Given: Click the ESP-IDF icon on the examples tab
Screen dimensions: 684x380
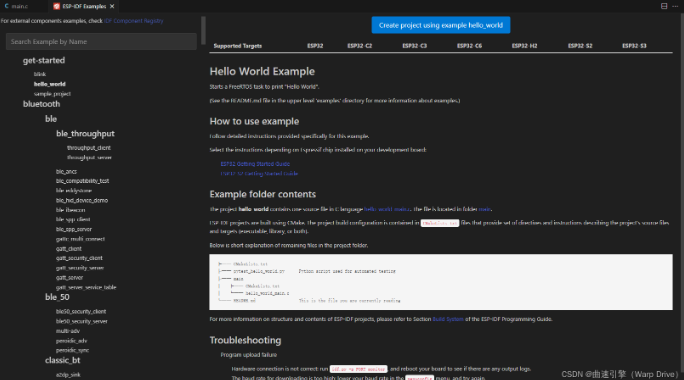Looking at the screenshot, I should tap(56, 6).
